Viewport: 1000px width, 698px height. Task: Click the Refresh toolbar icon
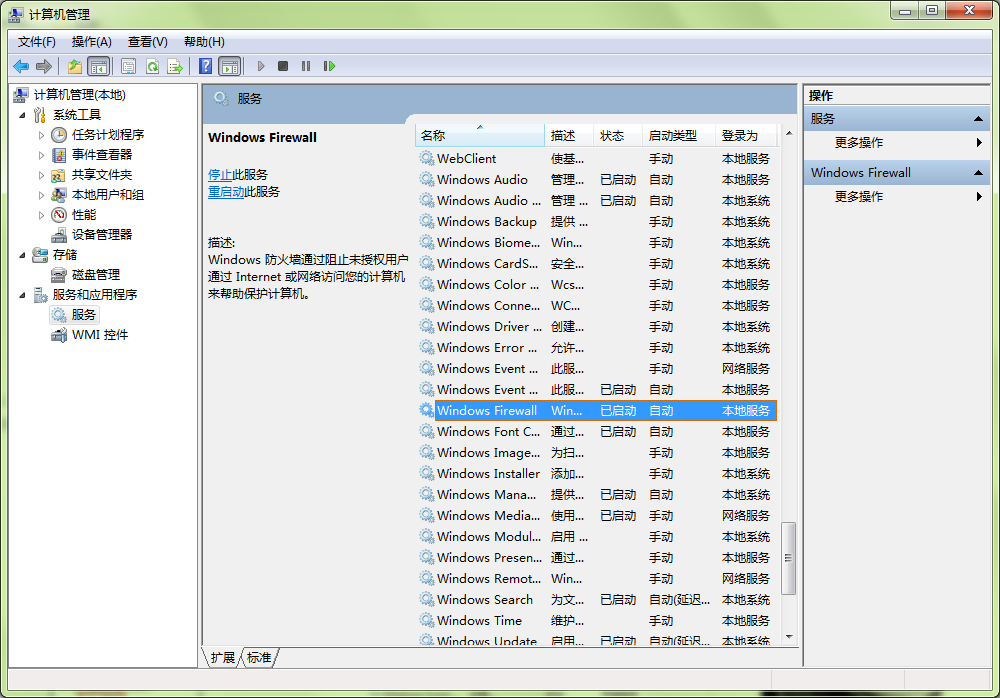click(152, 66)
